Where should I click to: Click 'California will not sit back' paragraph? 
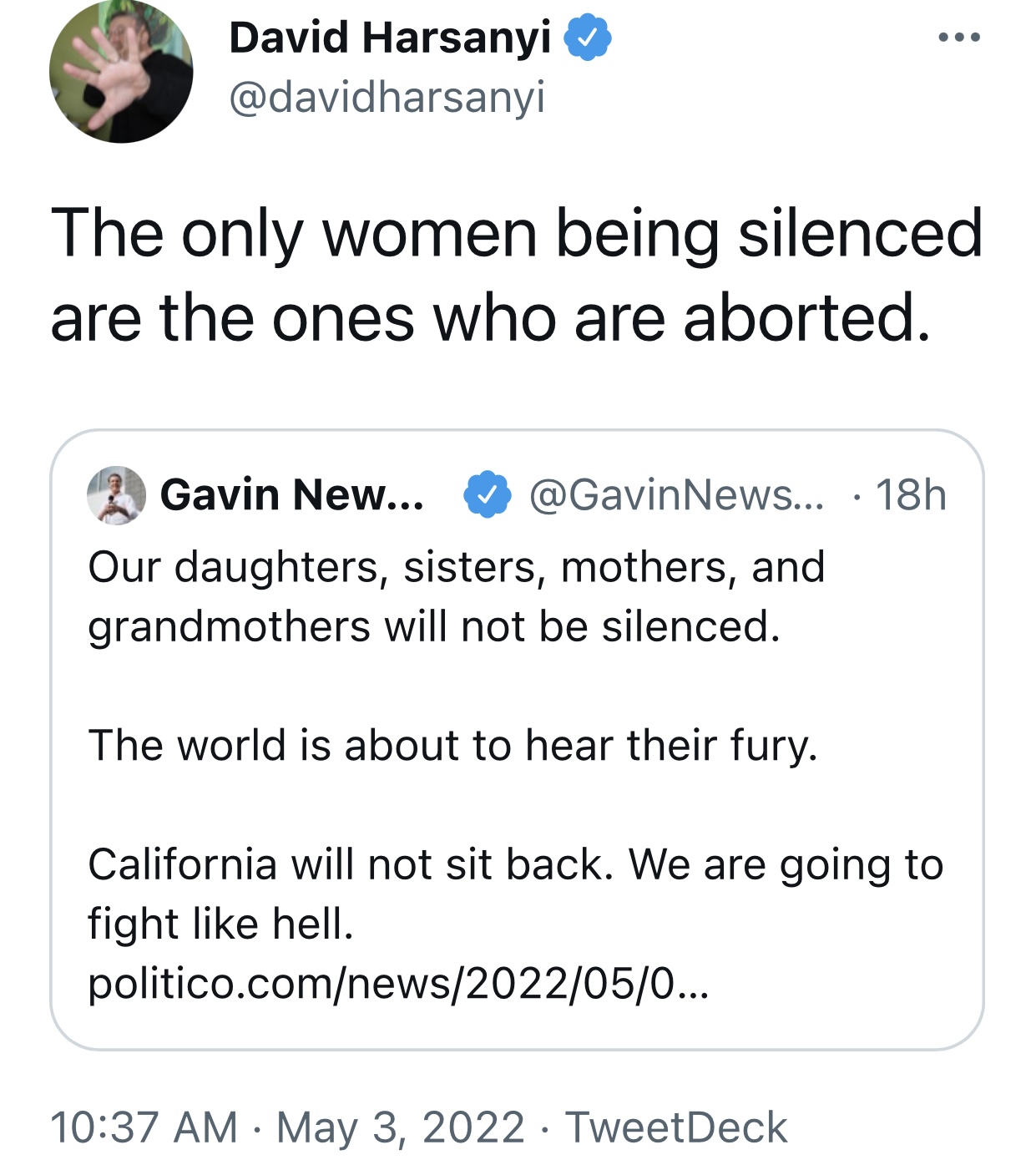[x=516, y=894]
